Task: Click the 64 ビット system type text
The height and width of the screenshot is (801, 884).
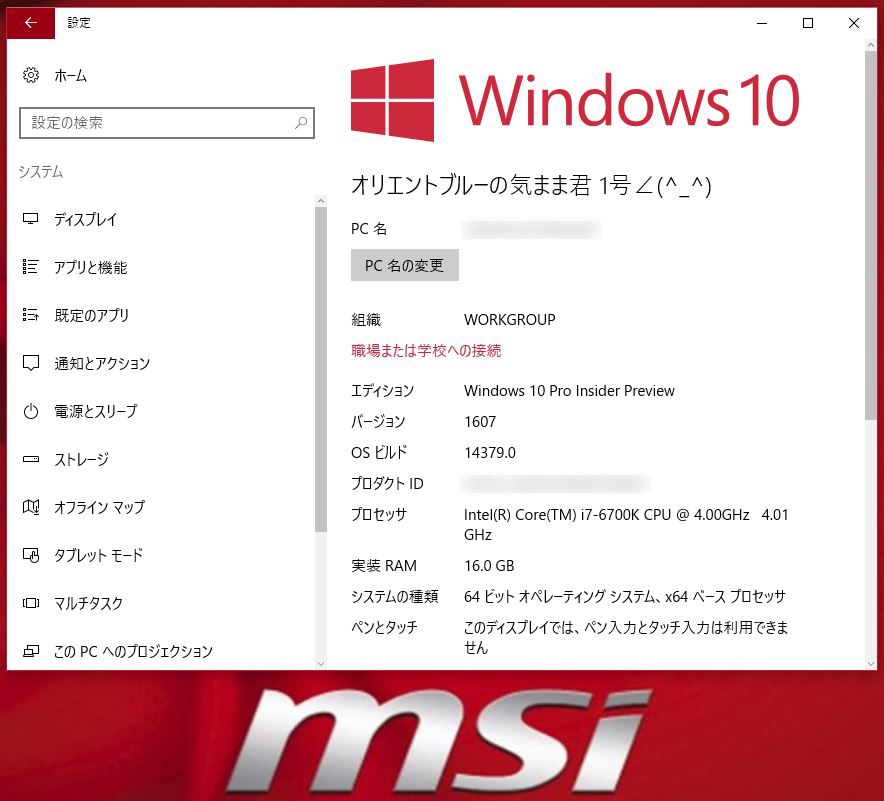Action: click(625, 596)
